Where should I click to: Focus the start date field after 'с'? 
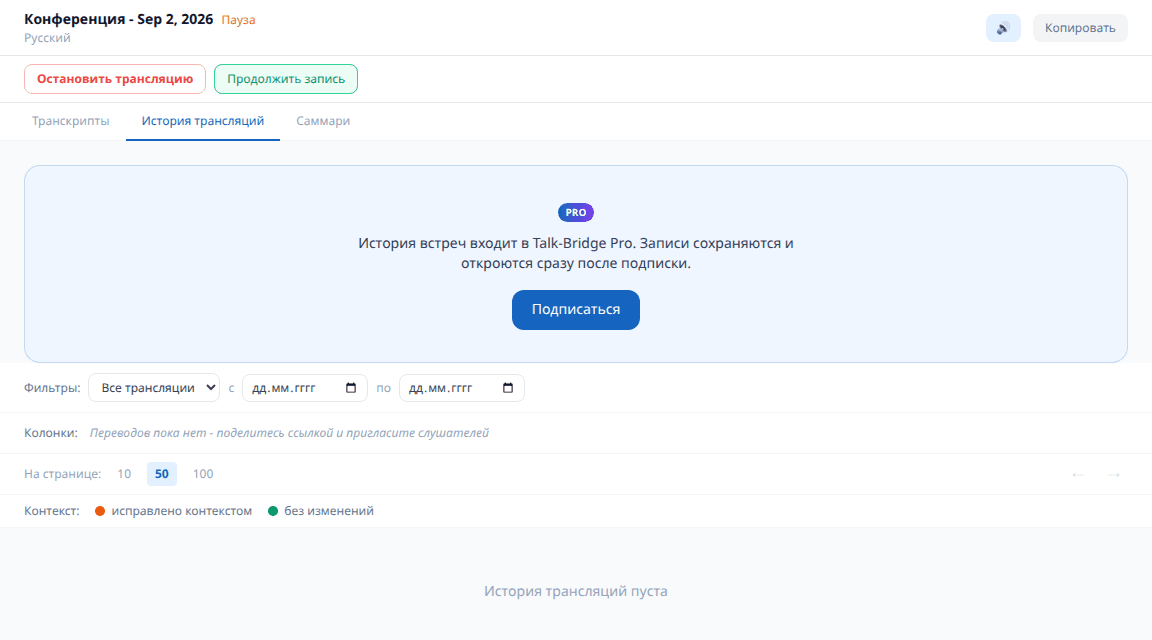pyautogui.click(x=304, y=388)
